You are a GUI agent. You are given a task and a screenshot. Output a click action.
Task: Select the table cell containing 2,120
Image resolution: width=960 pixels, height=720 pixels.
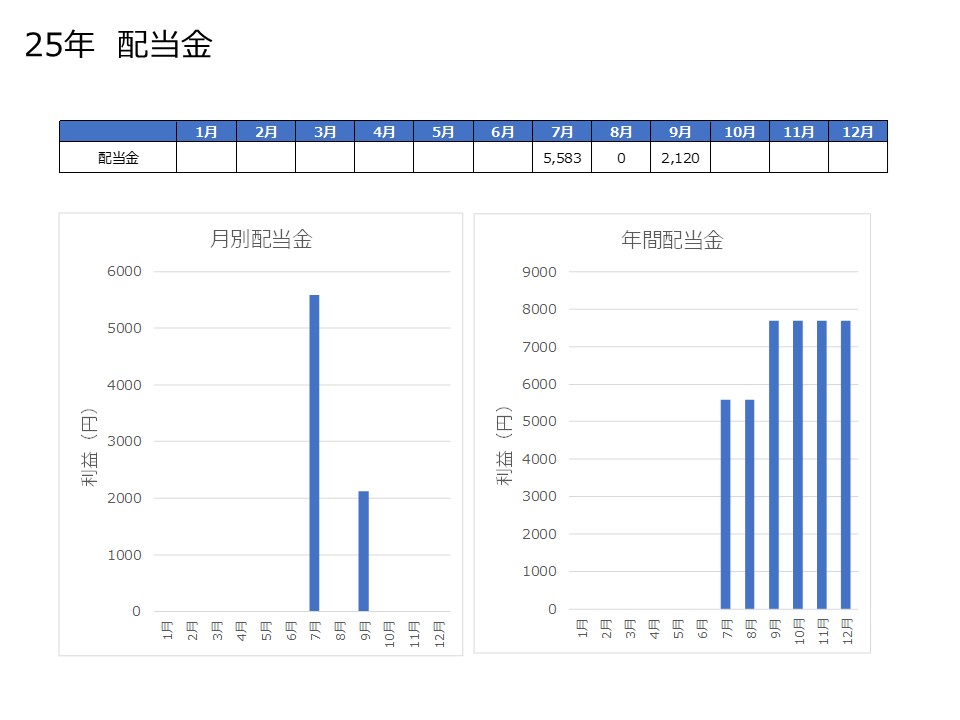coord(680,158)
